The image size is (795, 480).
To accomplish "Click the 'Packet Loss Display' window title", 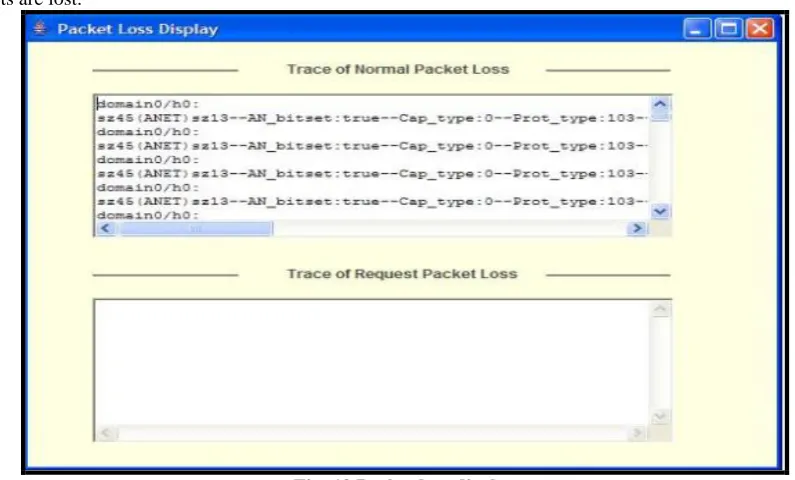I will click(137, 29).
